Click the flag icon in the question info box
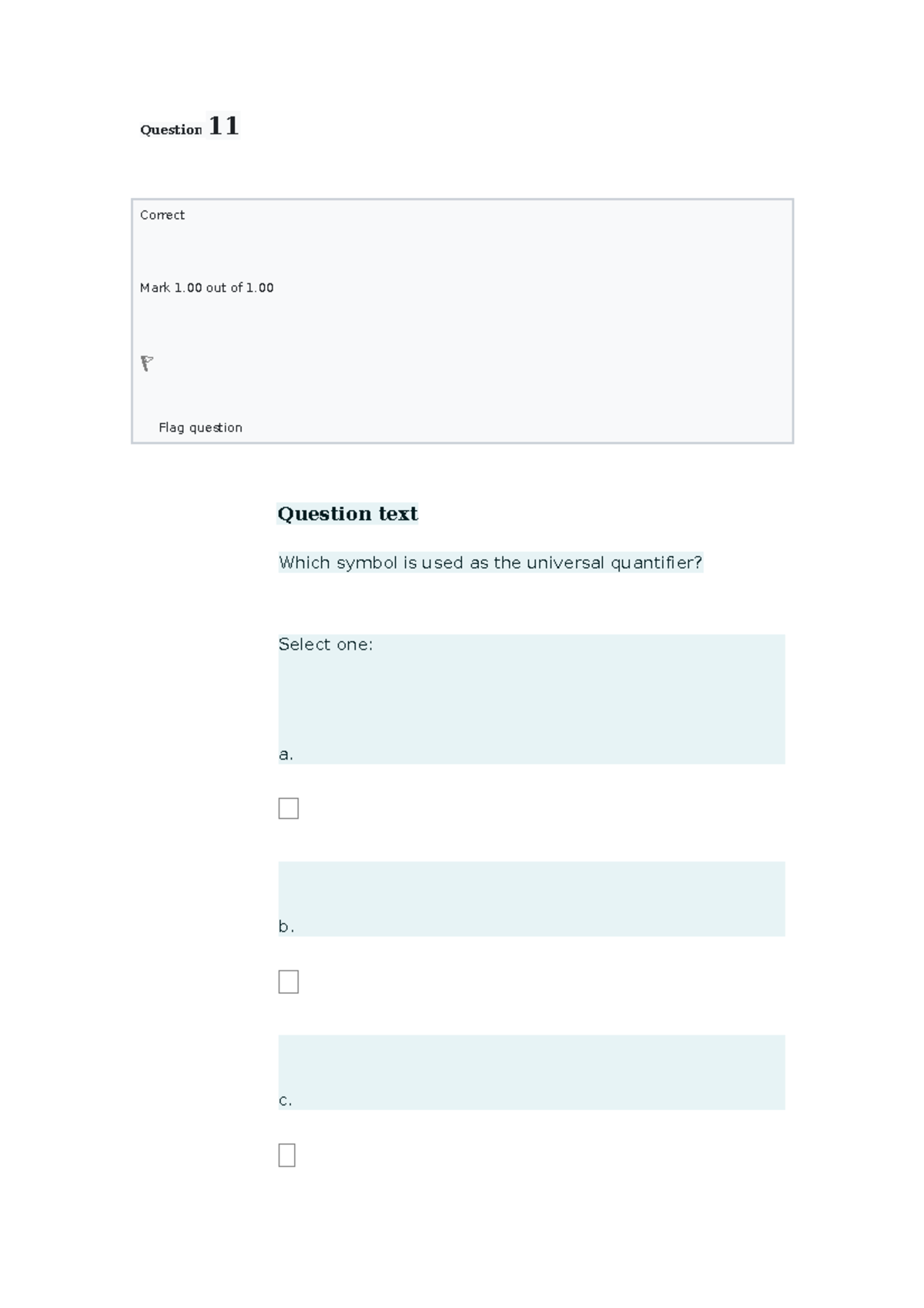Image resolution: width=924 pixels, height=1308 pixels. click(x=147, y=363)
